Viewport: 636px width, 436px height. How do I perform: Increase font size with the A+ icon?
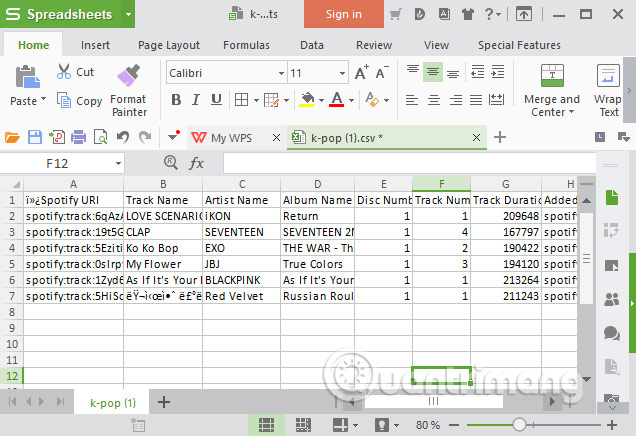(x=361, y=73)
